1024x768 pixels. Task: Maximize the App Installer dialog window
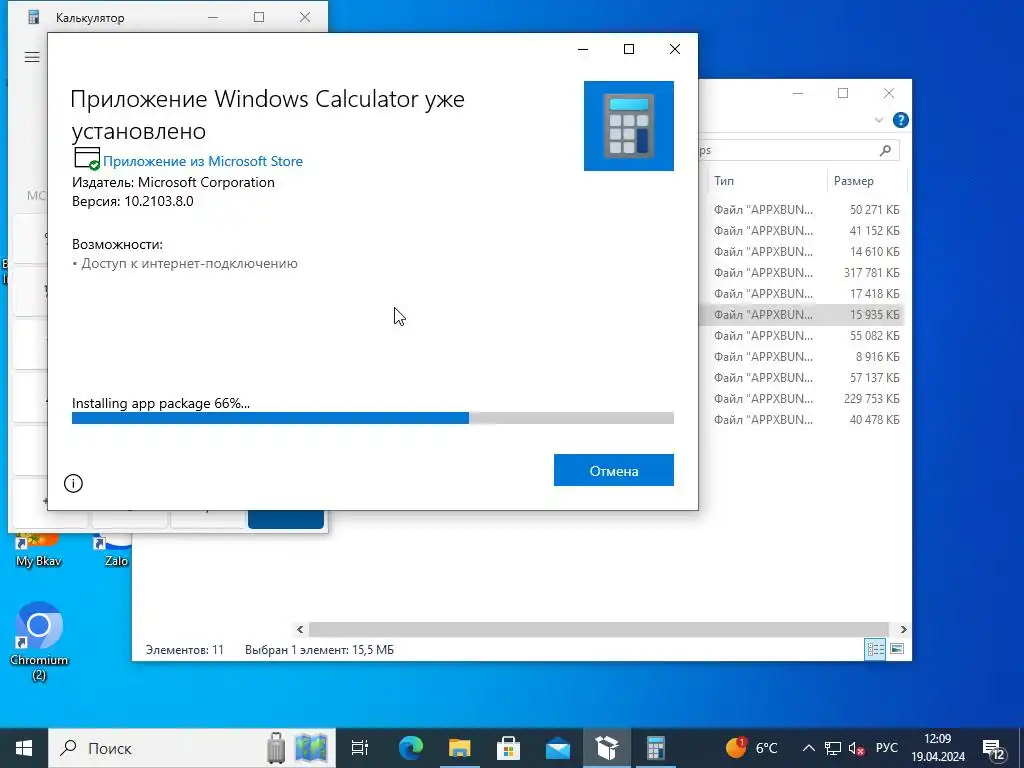(x=629, y=49)
